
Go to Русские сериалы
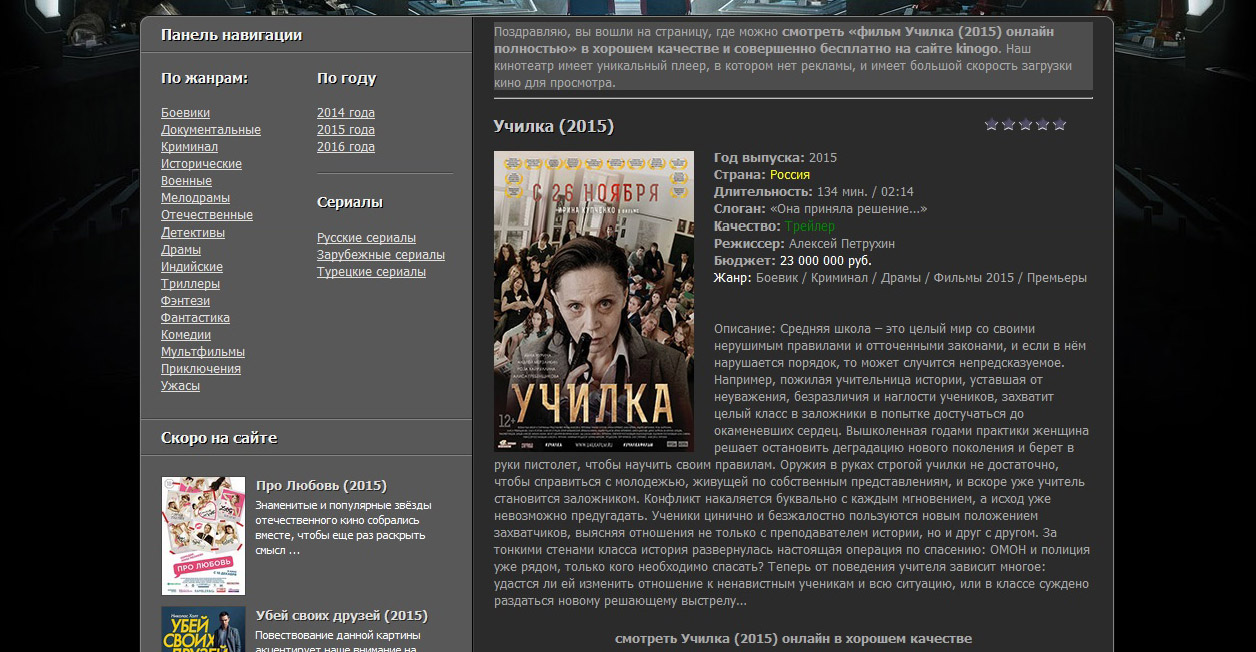pyautogui.click(x=366, y=238)
